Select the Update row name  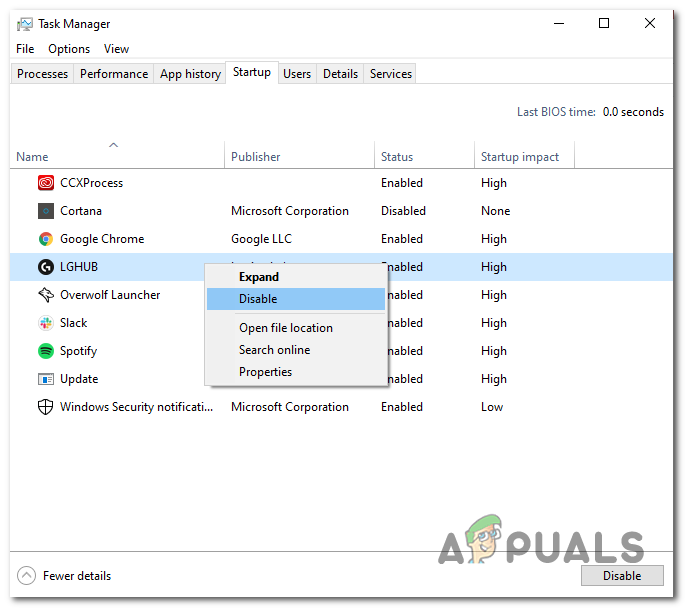tap(79, 379)
